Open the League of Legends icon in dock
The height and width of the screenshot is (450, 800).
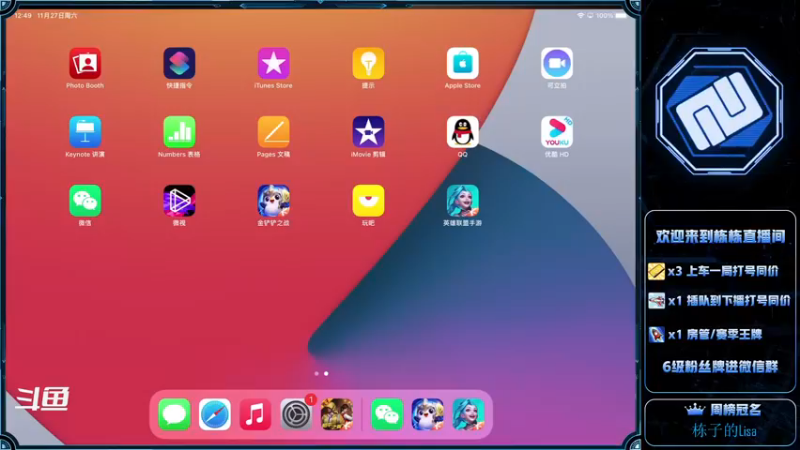tap(468, 414)
